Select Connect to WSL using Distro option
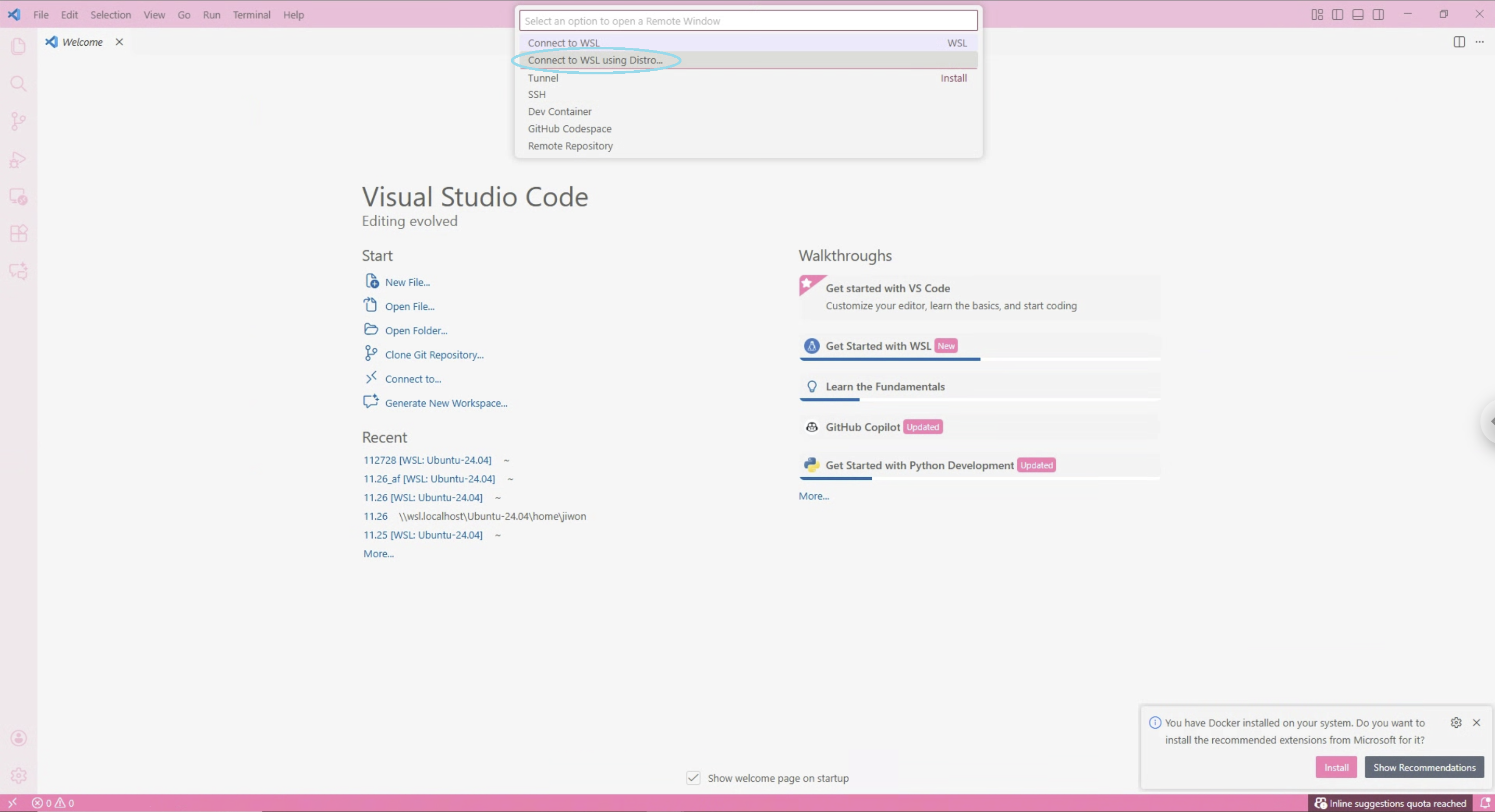1495x812 pixels. click(595, 60)
